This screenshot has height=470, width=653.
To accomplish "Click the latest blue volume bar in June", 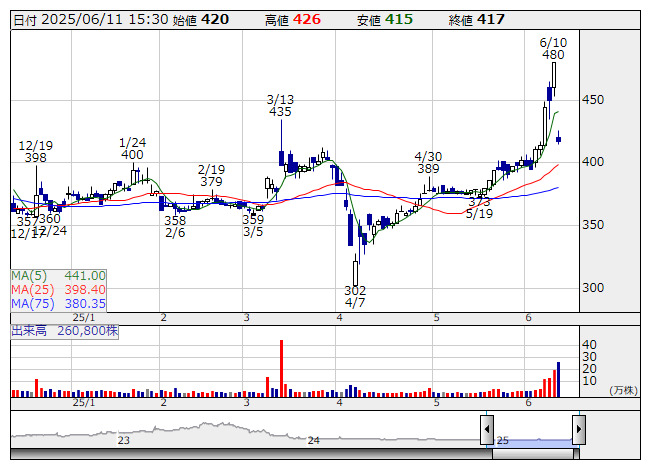I will pyautogui.click(x=558, y=379).
